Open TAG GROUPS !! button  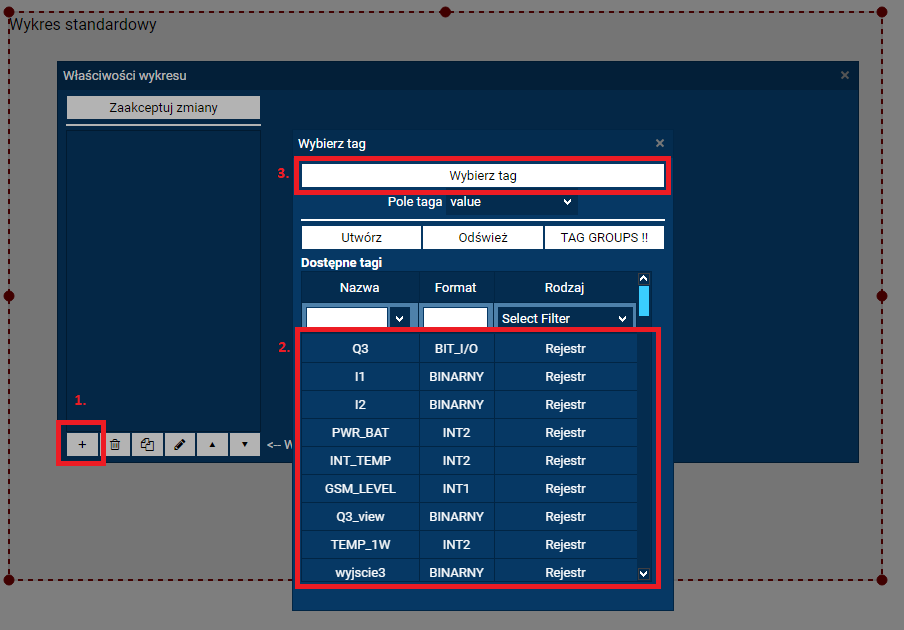(604, 238)
